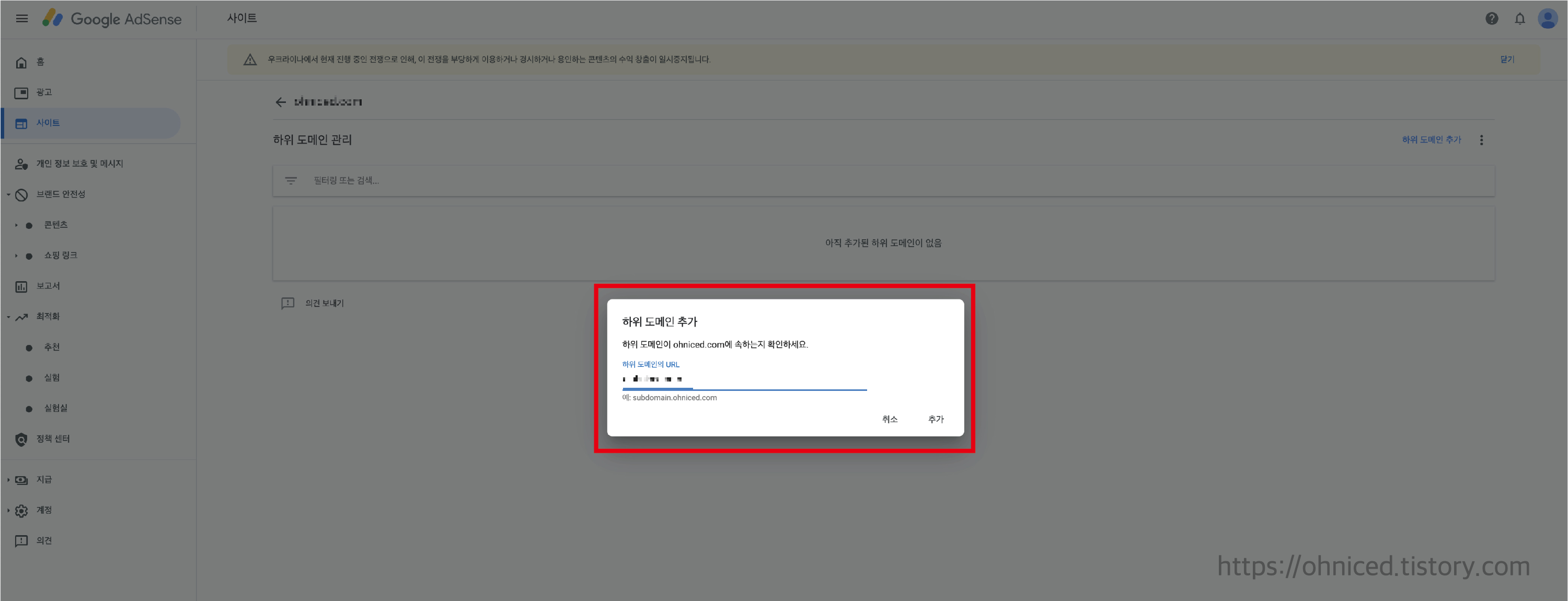The width and height of the screenshot is (1568, 601).
Task: Click 취소 to cancel dialog
Action: pyautogui.click(x=889, y=419)
